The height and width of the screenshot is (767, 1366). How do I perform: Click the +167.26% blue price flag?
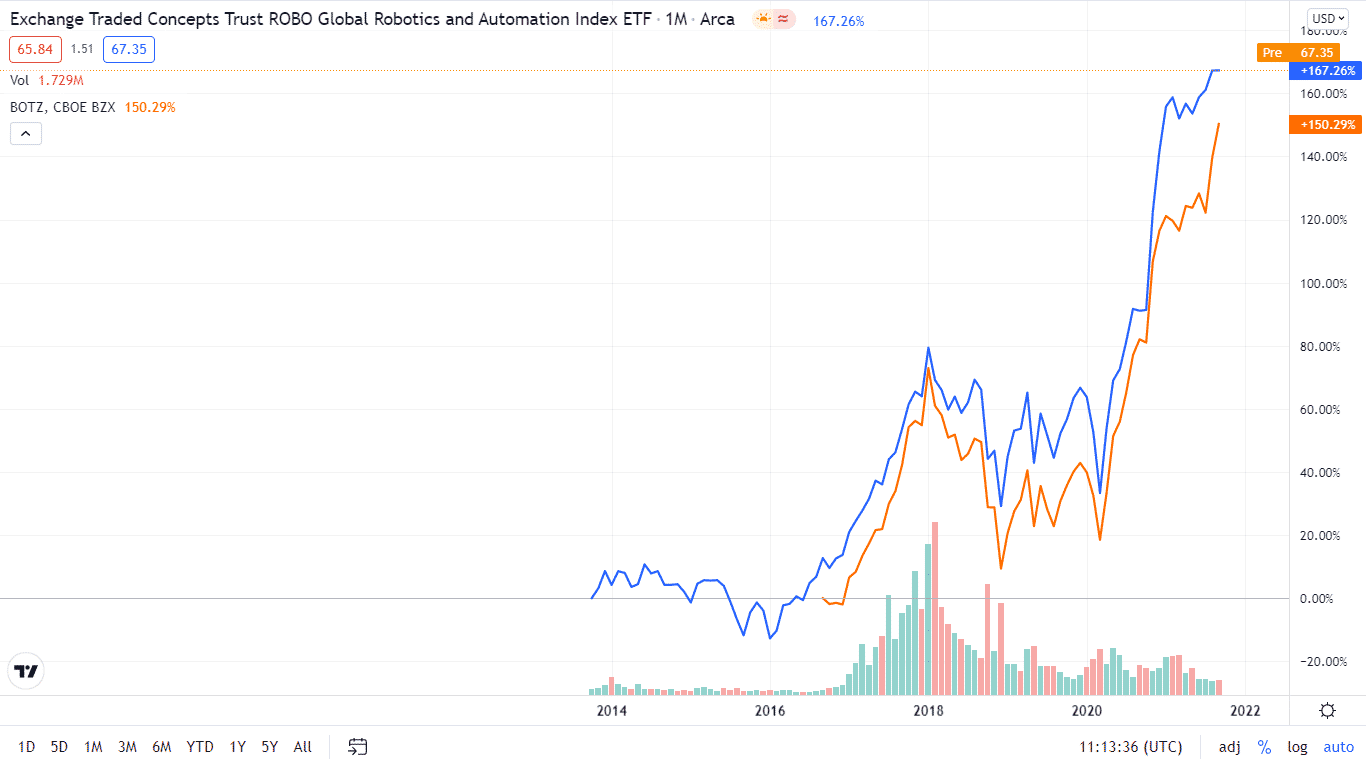coord(1325,71)
